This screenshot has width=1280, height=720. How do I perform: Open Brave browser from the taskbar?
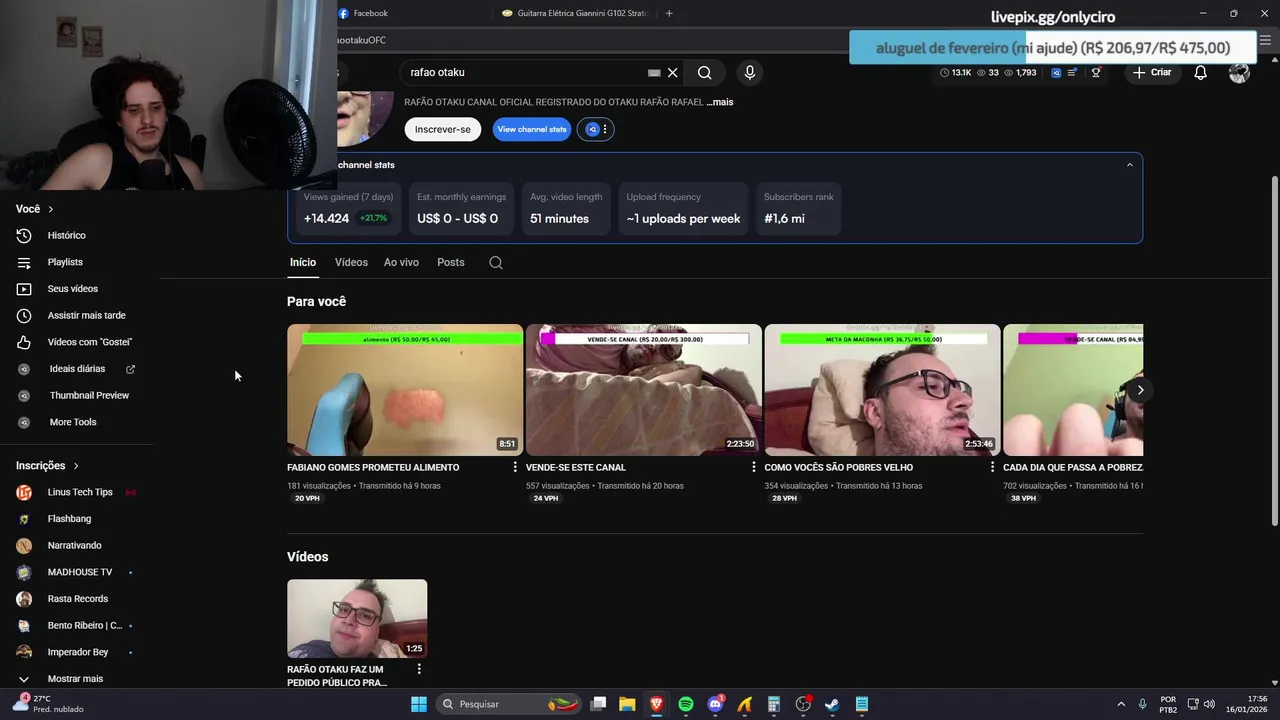(657, 704)
